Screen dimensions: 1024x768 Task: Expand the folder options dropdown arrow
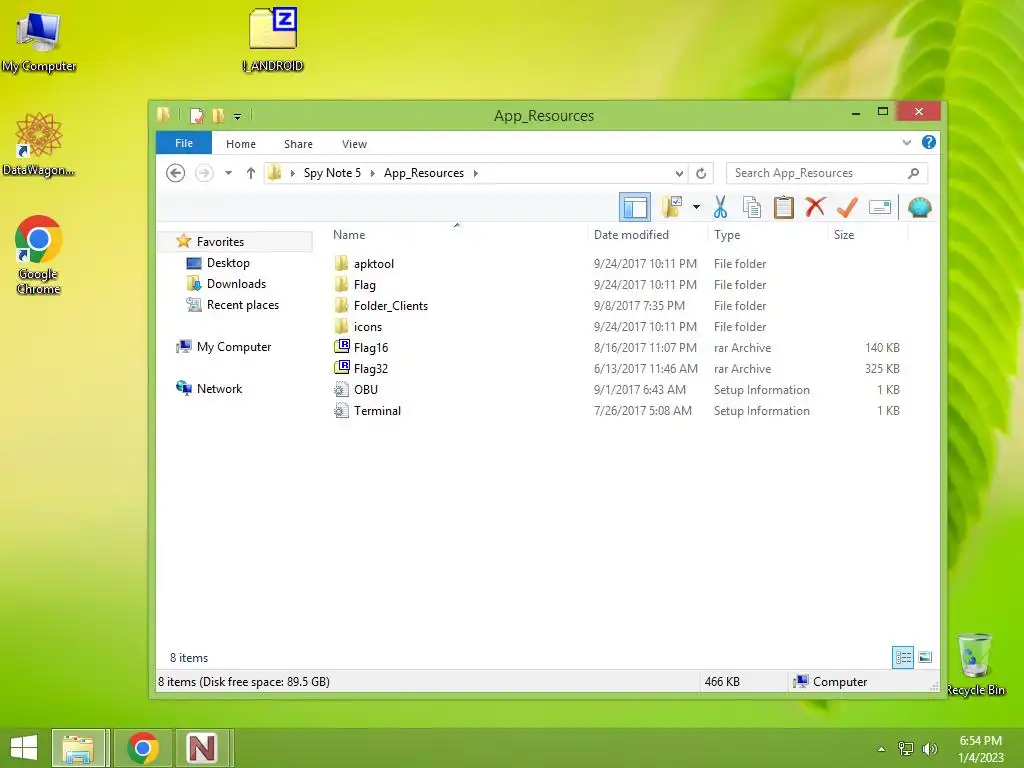click(696, 208)
